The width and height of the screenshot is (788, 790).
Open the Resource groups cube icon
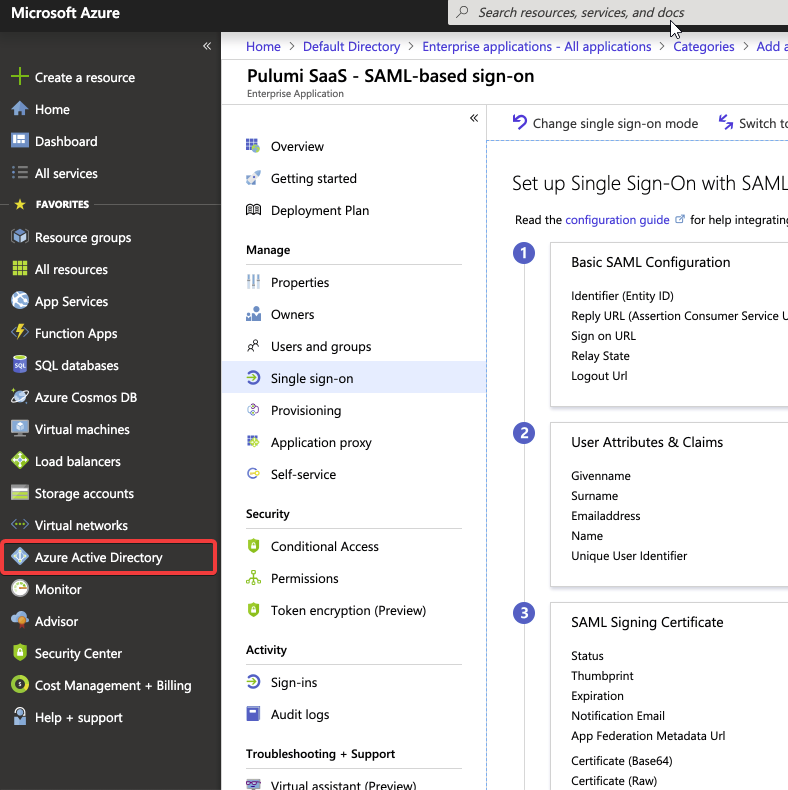pos(20,236)
